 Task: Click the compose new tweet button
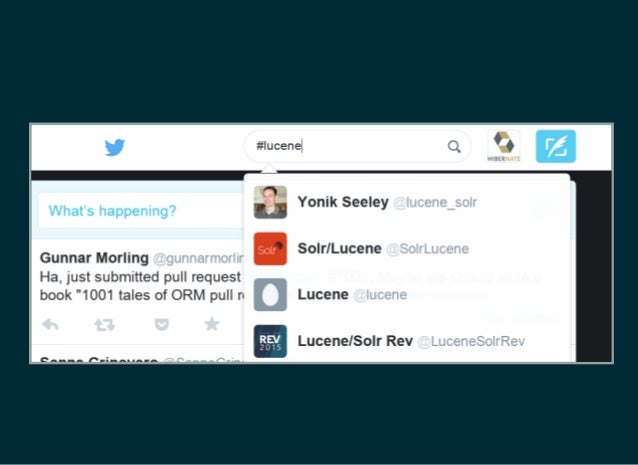click(x=555, y=146)
